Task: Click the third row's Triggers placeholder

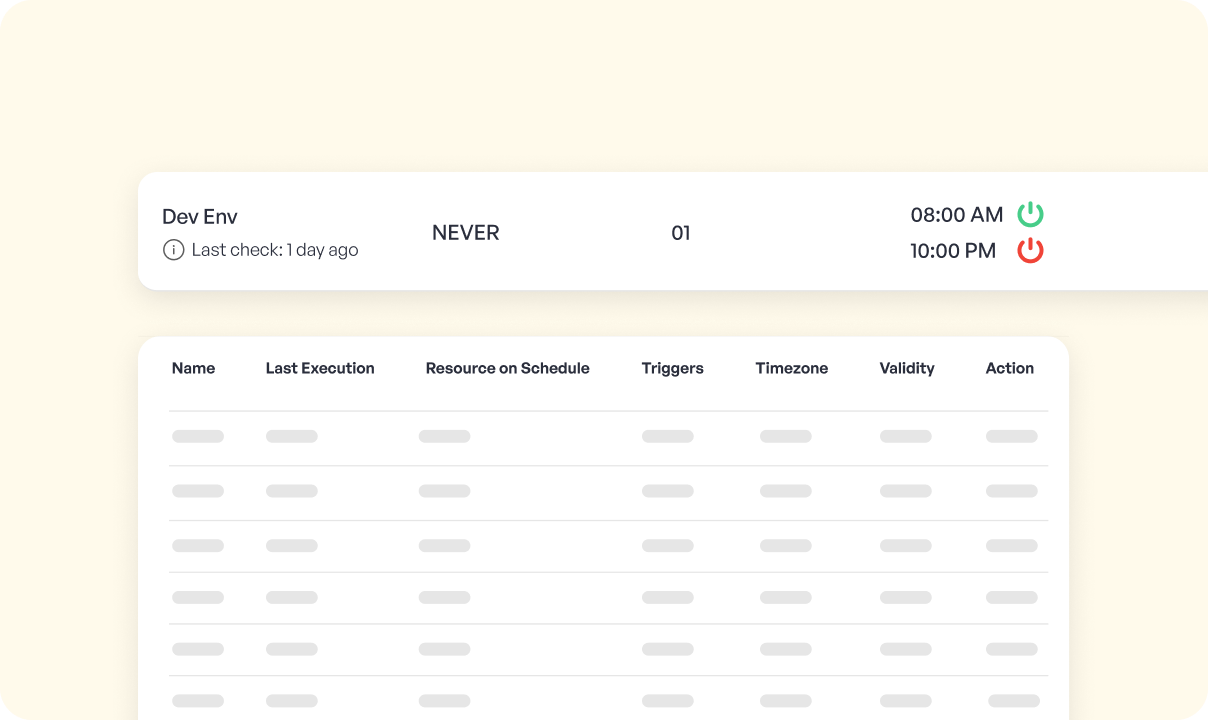Action: [x=667, y=546]
